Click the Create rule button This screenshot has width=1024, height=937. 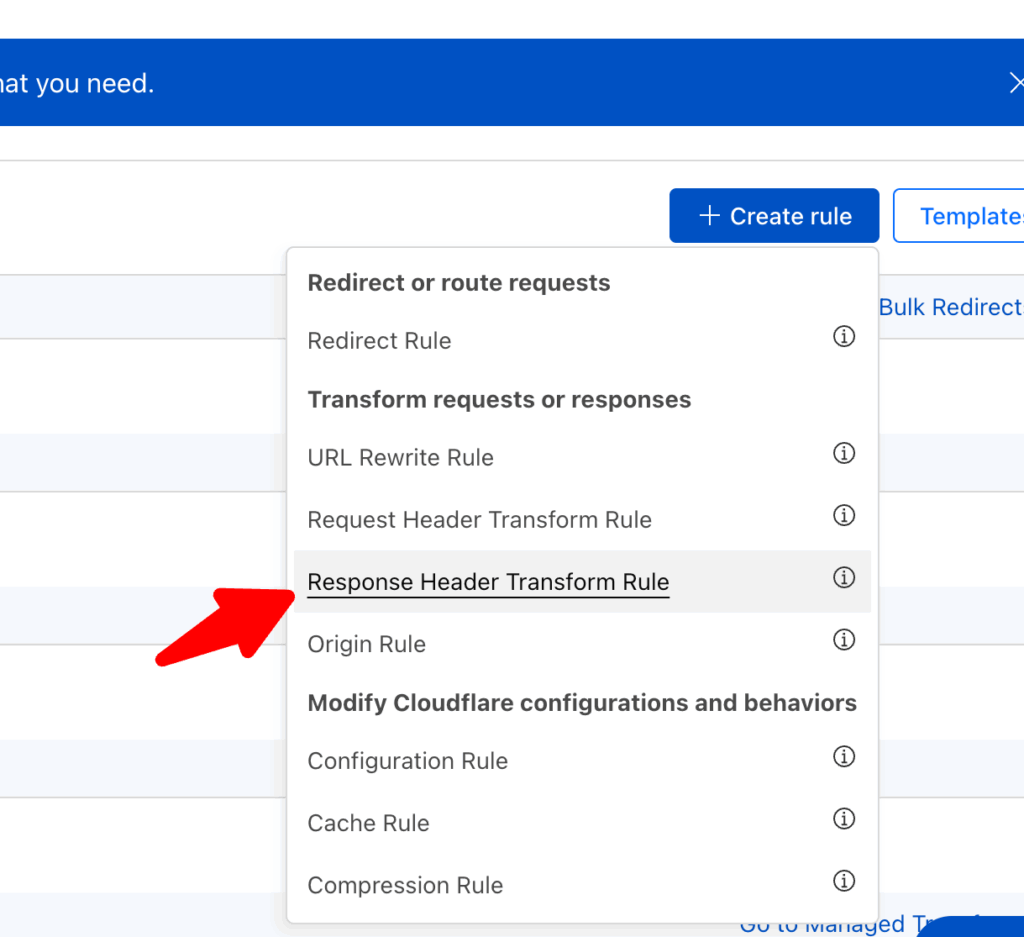pos(774,215)
